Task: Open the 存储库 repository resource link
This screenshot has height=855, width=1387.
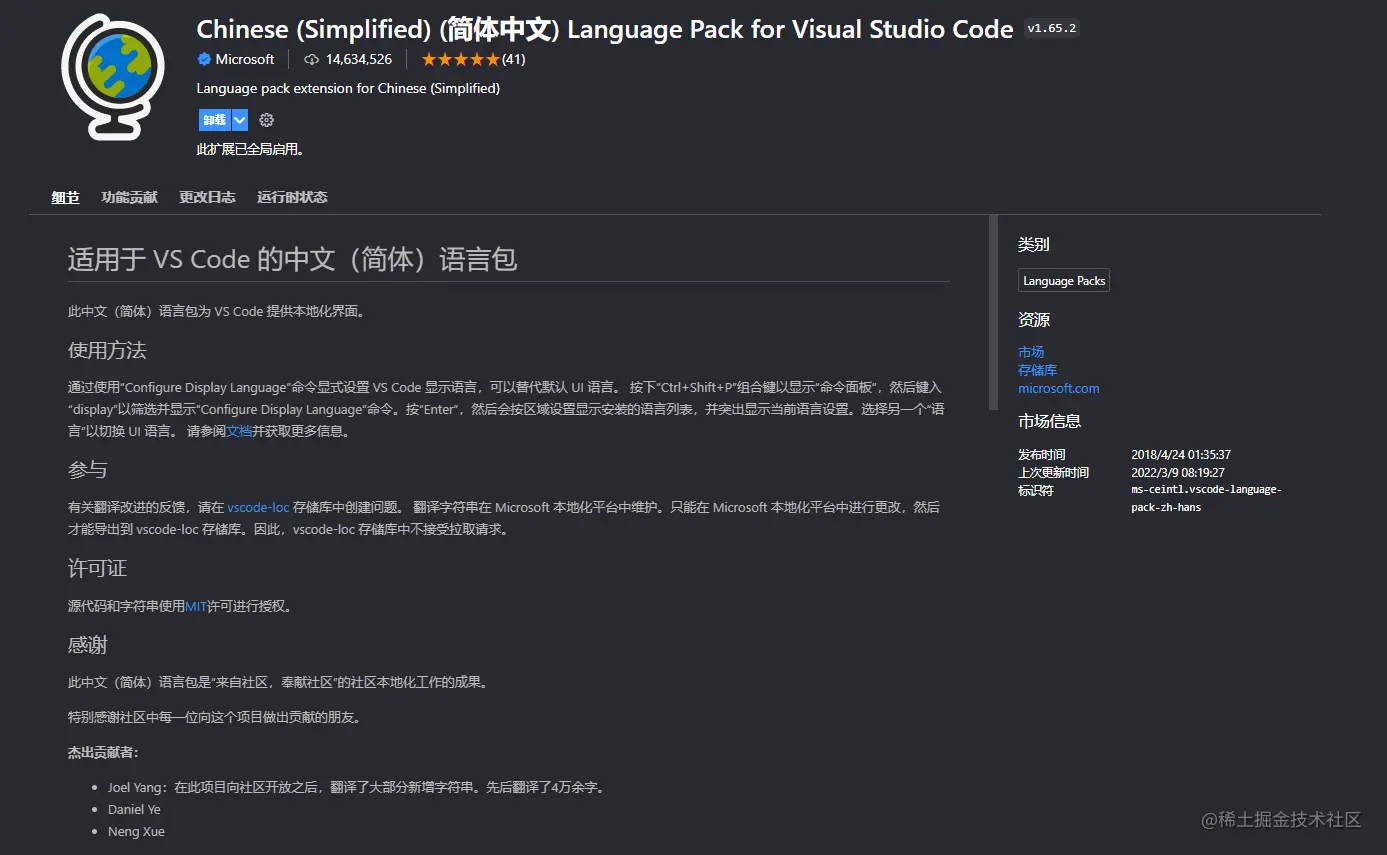Action: click(1037, 370)
